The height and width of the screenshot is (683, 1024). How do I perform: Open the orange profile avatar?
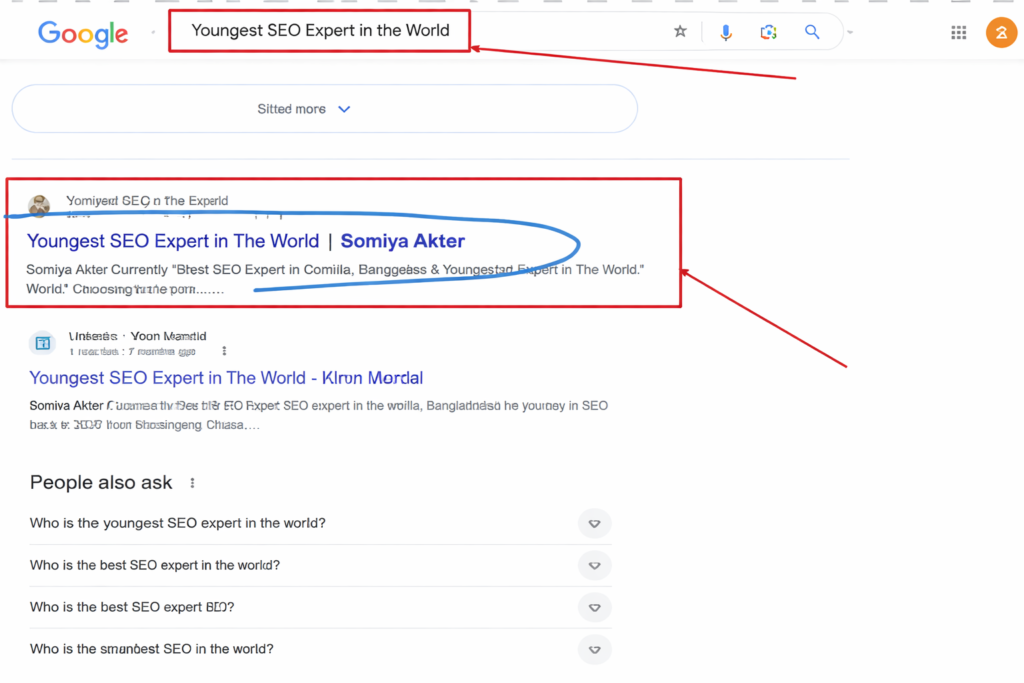(1001, 33)
